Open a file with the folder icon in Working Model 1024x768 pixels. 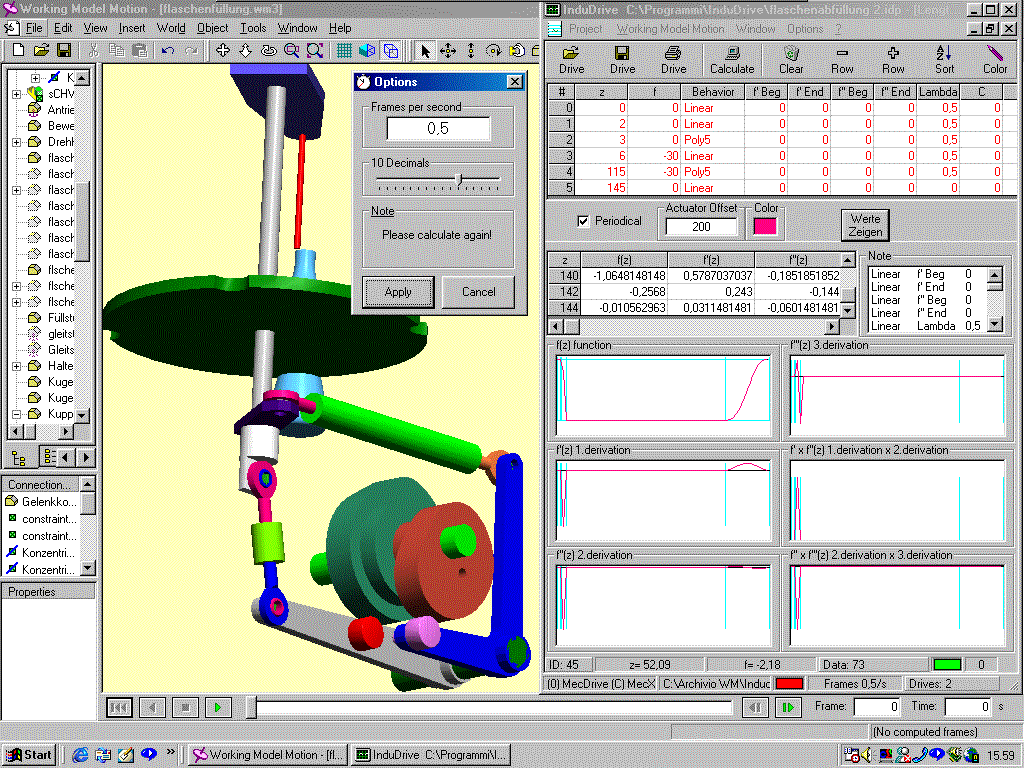coord(40,50)
